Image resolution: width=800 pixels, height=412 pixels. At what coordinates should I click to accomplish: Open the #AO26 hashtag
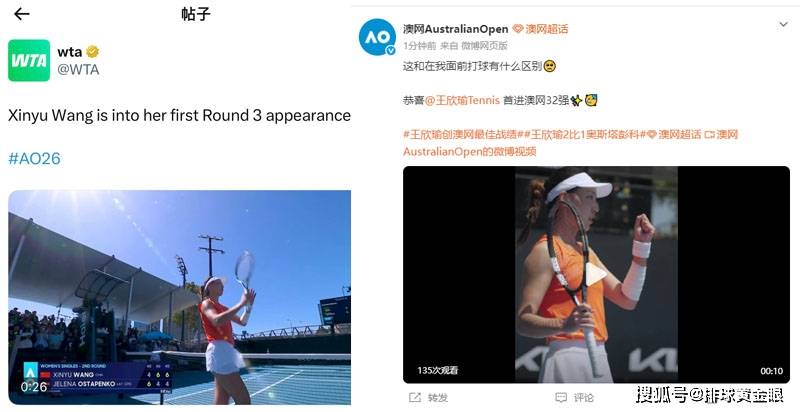click(34, 159)
